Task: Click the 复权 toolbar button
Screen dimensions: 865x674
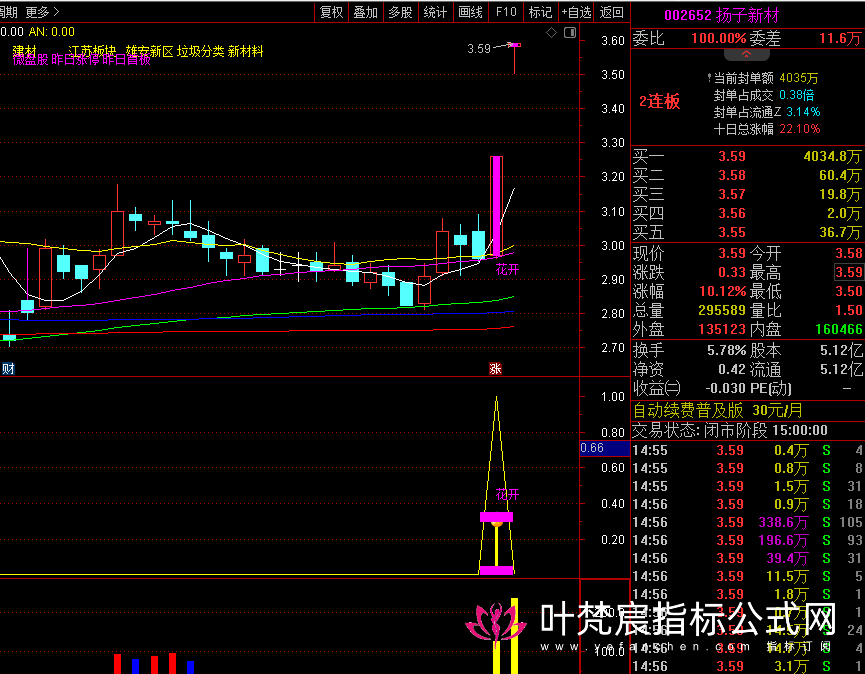Action: [x=332, y=12]
